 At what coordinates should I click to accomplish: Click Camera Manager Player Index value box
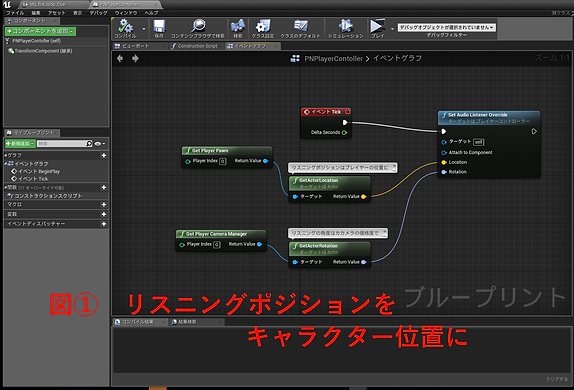(x=217, y=245)
